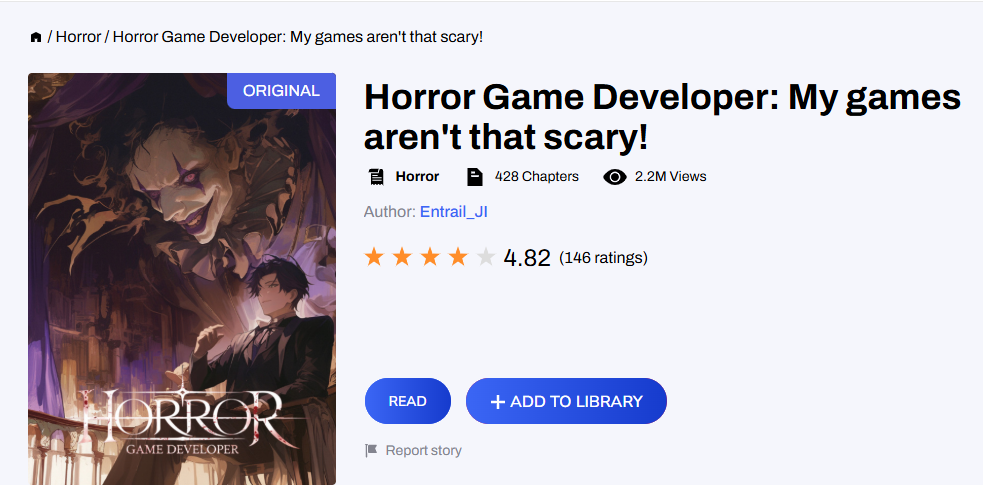Viewport: 983px width, 493px height.
Task: Click the third orange rating star
Action: click(431, 257)
